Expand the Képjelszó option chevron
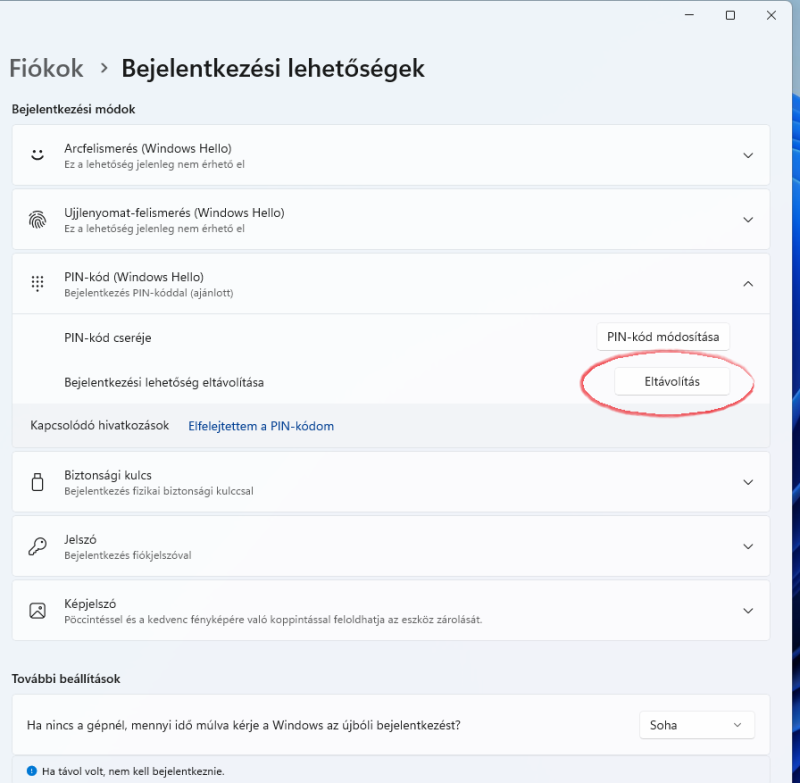This screenshot has height=783, width=800. 748,611
